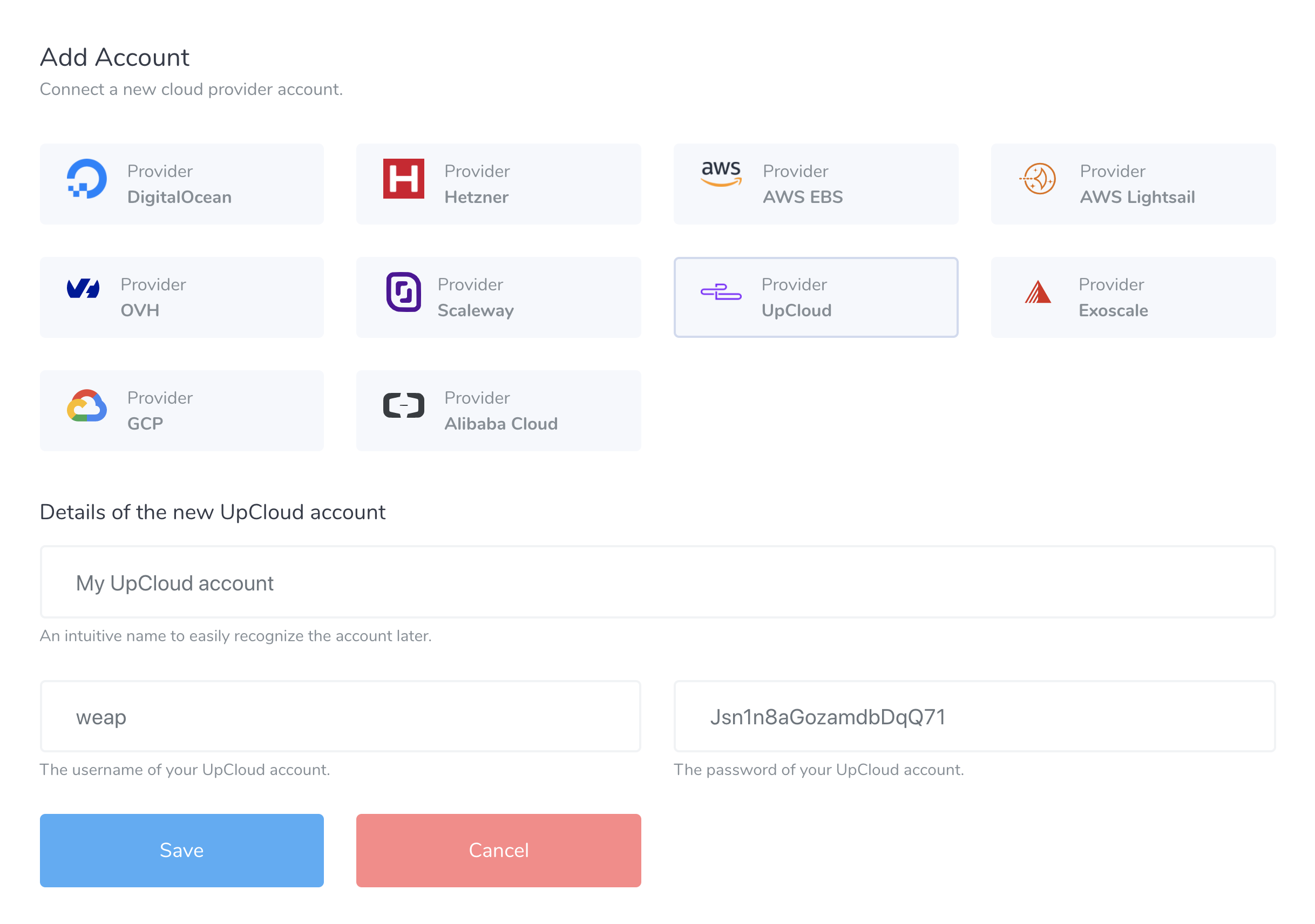Click the UpCloud purple logo icon
1315x924 pixels.
tap(721, 292)
